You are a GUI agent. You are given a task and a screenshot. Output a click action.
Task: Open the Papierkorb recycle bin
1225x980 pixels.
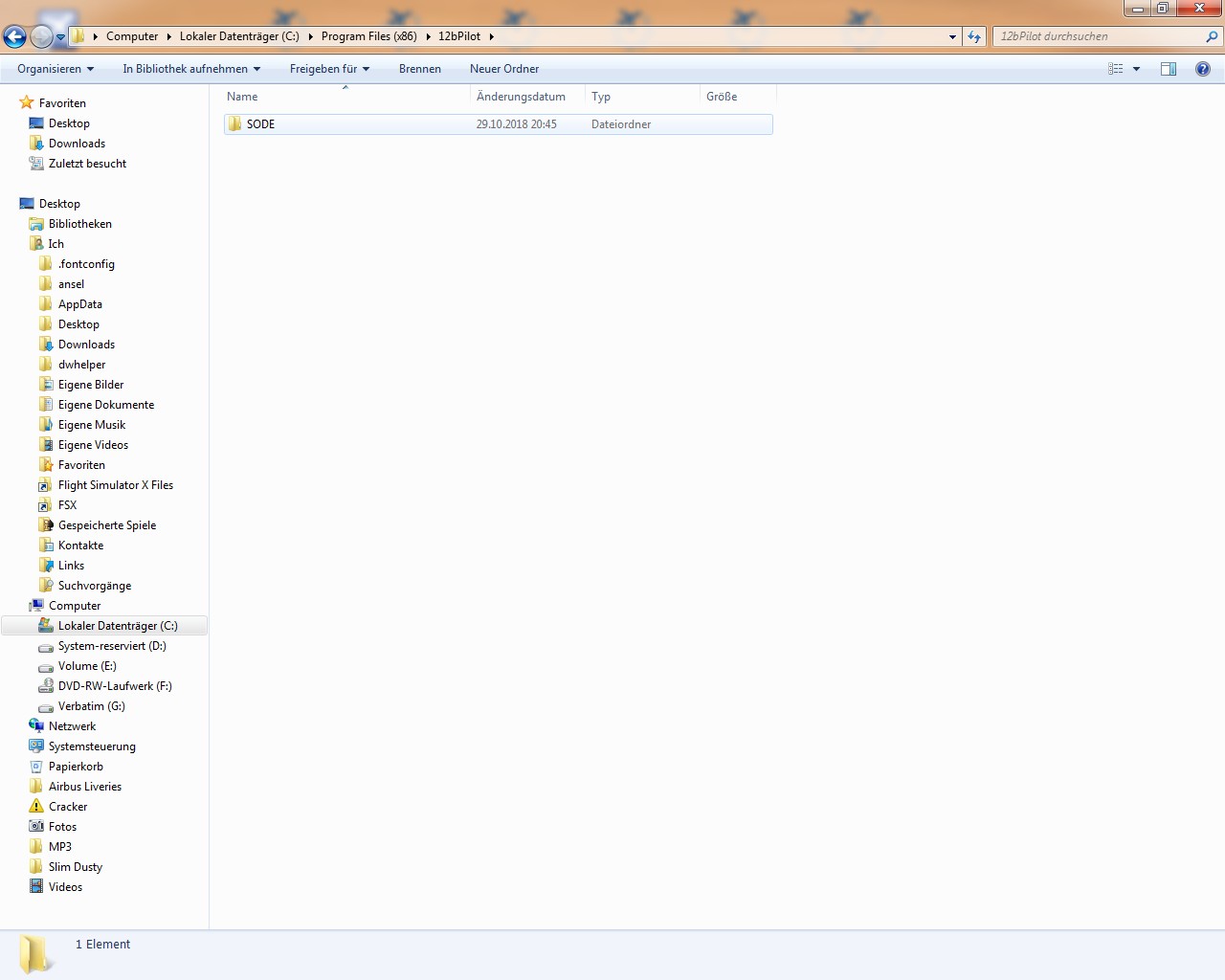[76, 767]
